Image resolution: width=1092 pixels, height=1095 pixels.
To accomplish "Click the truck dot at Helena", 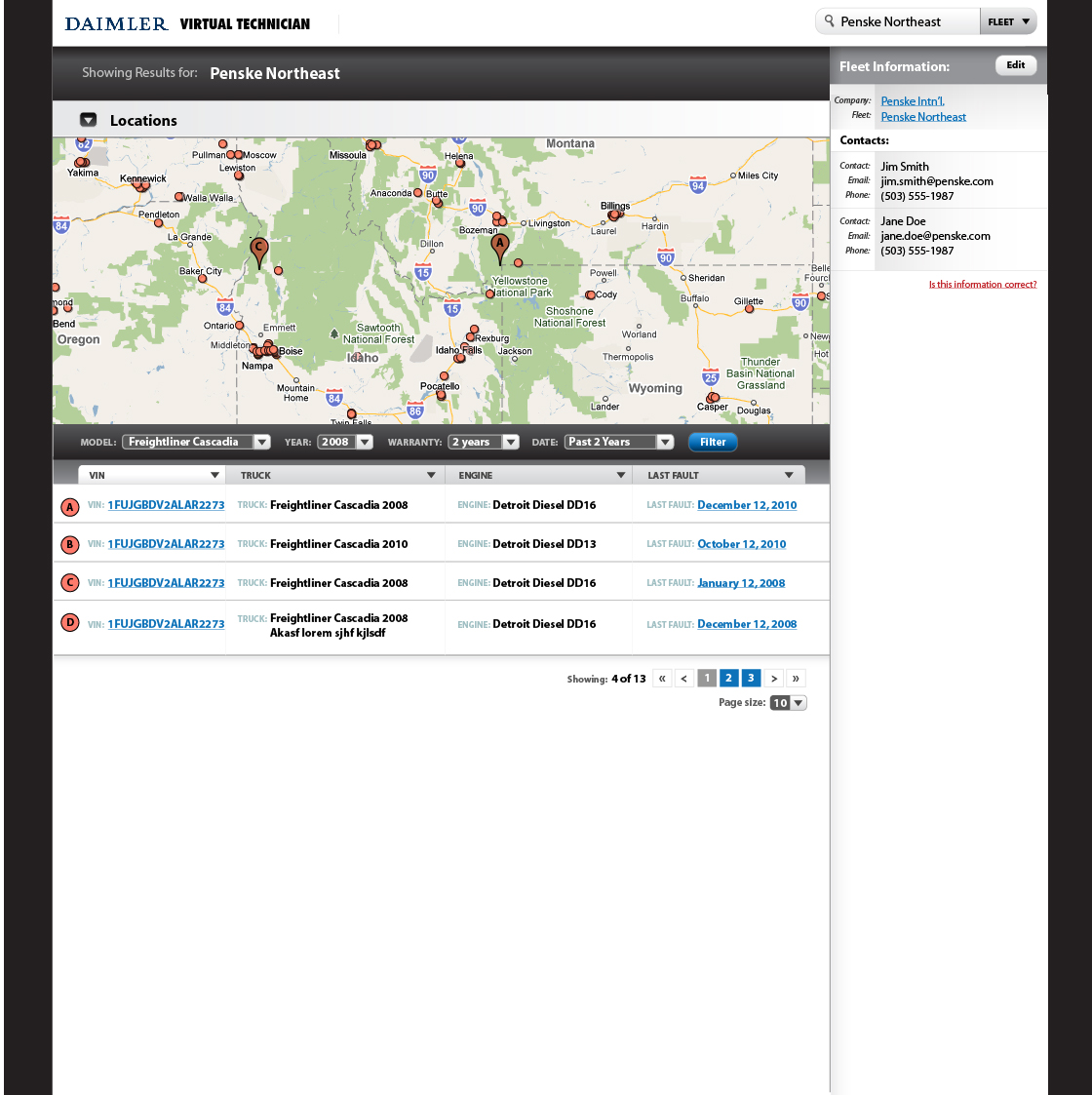I will click(460, 164).
